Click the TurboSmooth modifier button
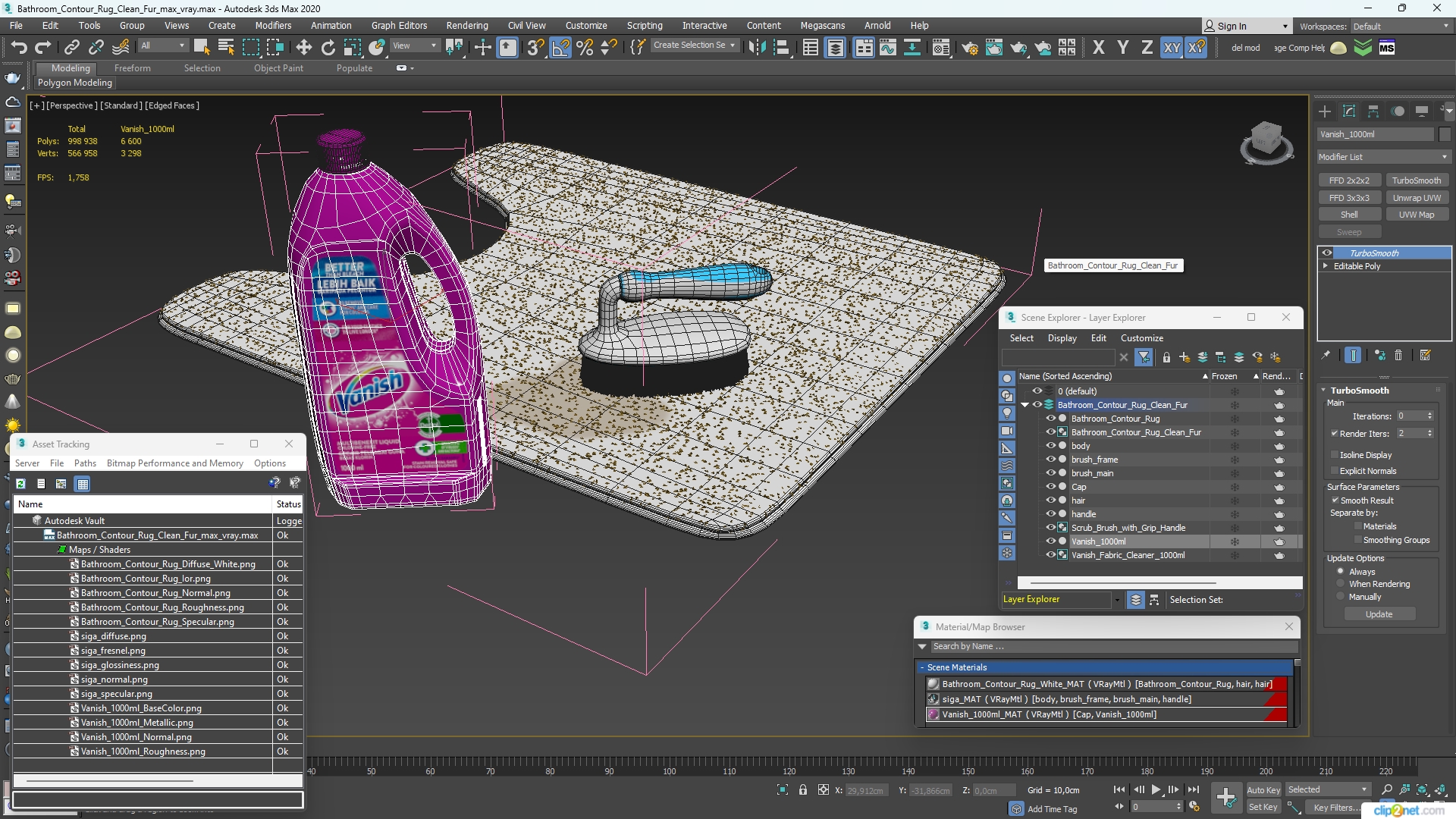This screenshot has width=1456, height=819. click(1416, 180)
